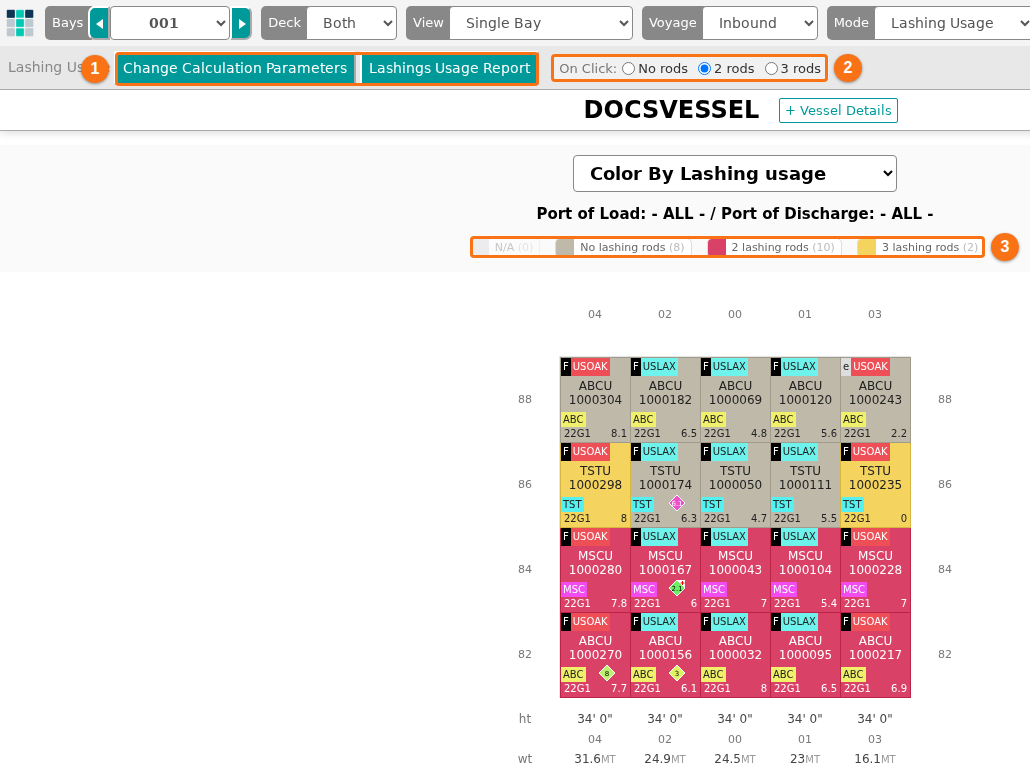Open the app grid logo icon
The width and height of the screenshot is (1030, 780).
point(20,23)
